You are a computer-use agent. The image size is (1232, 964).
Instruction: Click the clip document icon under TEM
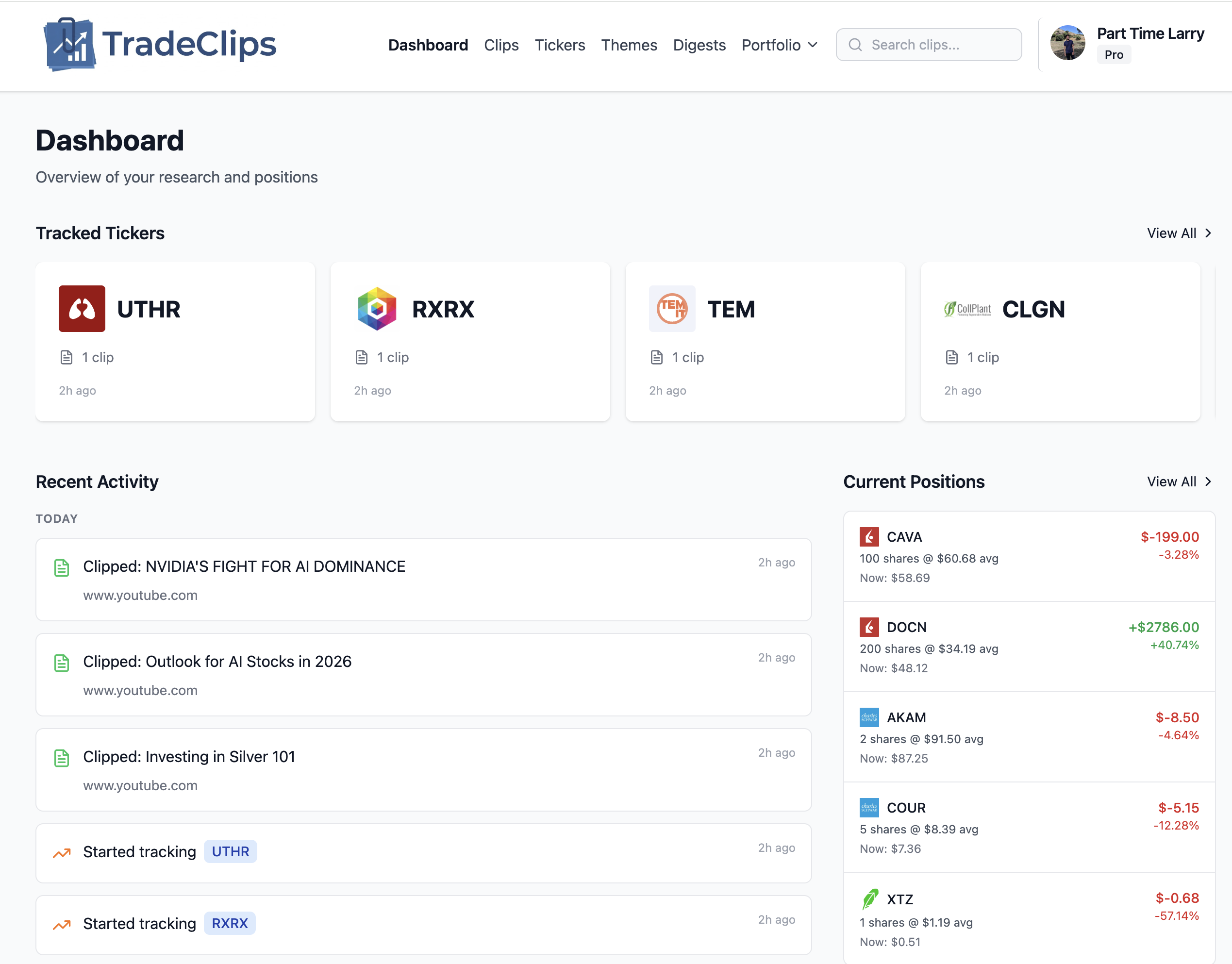click(656, 357)
